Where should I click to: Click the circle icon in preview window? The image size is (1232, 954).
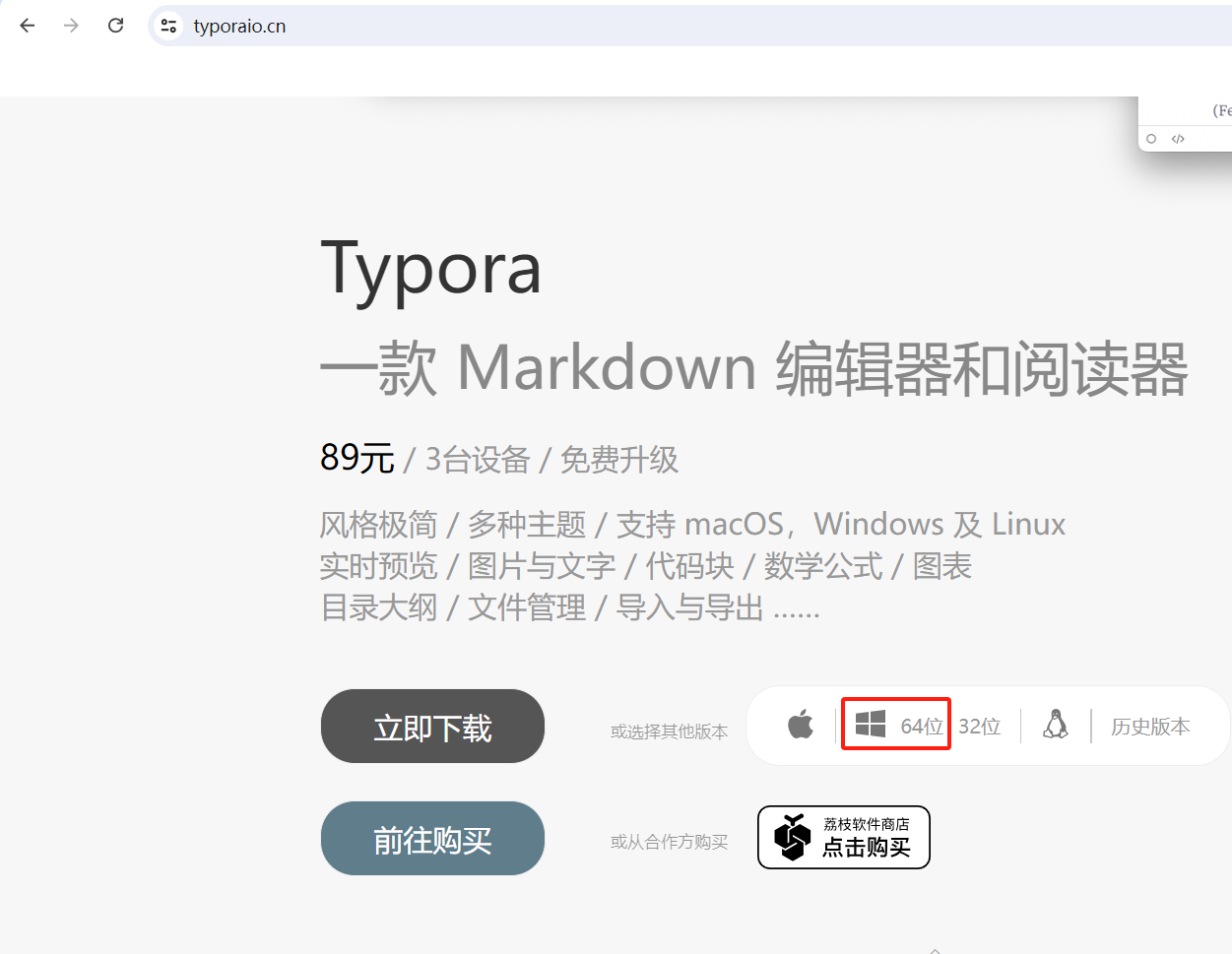(x=1151, y=139)
